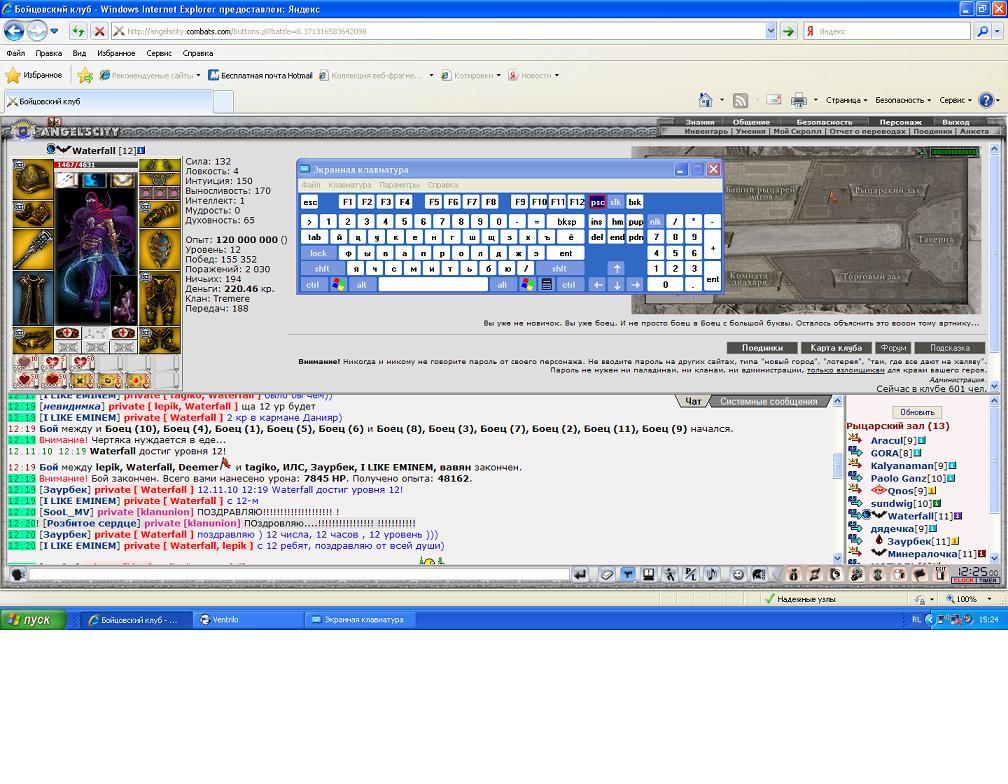Open Клавиатура menu in on-screen keyboard
Image resolution: width=1008 pixels, height=784 pixels.
click(349, 184)
